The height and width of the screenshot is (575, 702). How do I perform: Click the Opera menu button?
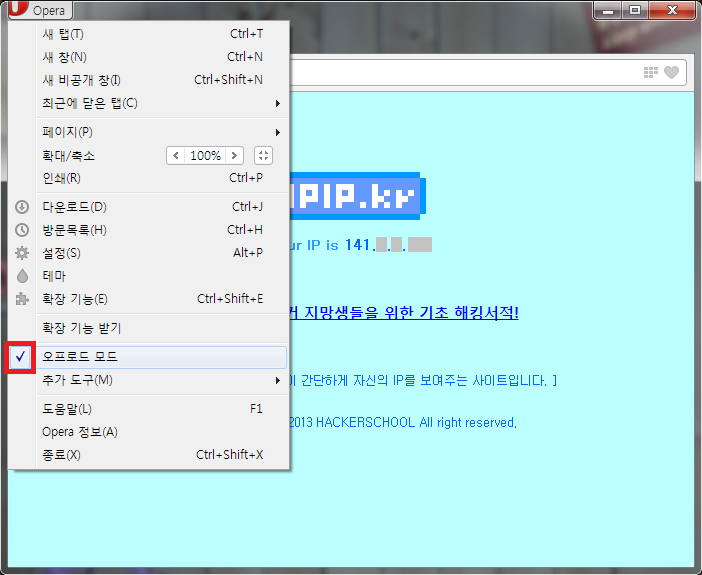pyautogui.click(x=40, y=9)
